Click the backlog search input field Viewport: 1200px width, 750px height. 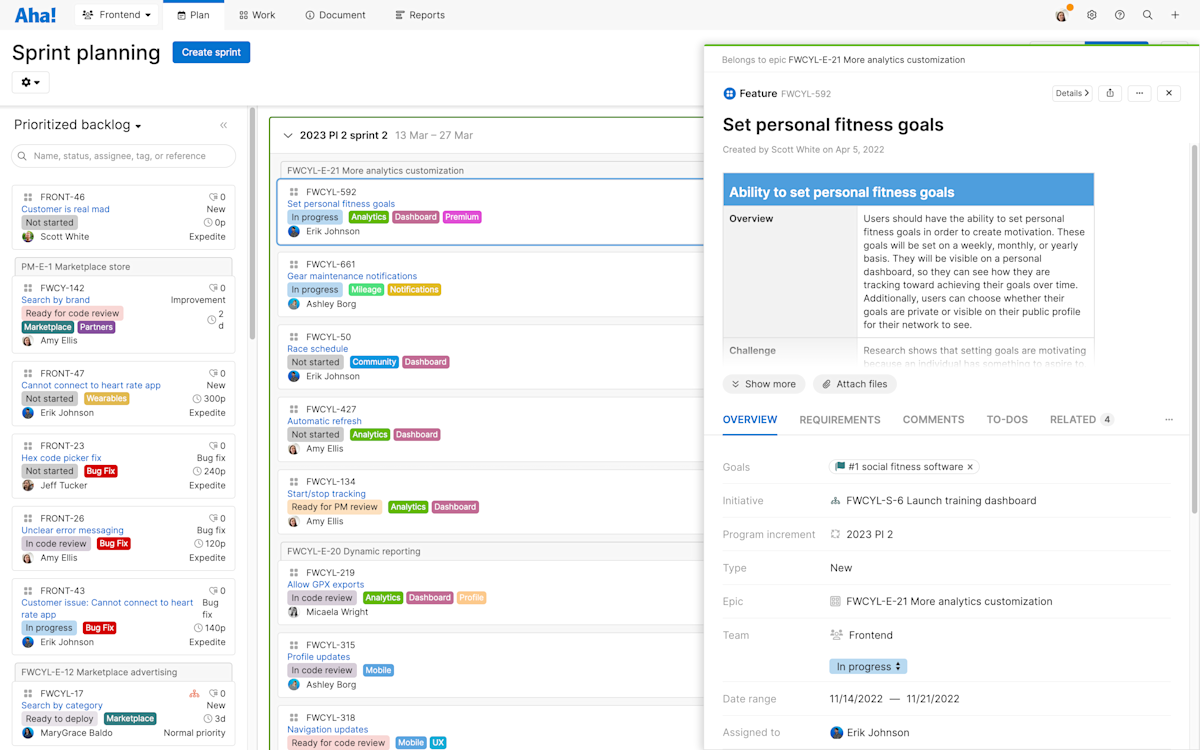point(122,156)
